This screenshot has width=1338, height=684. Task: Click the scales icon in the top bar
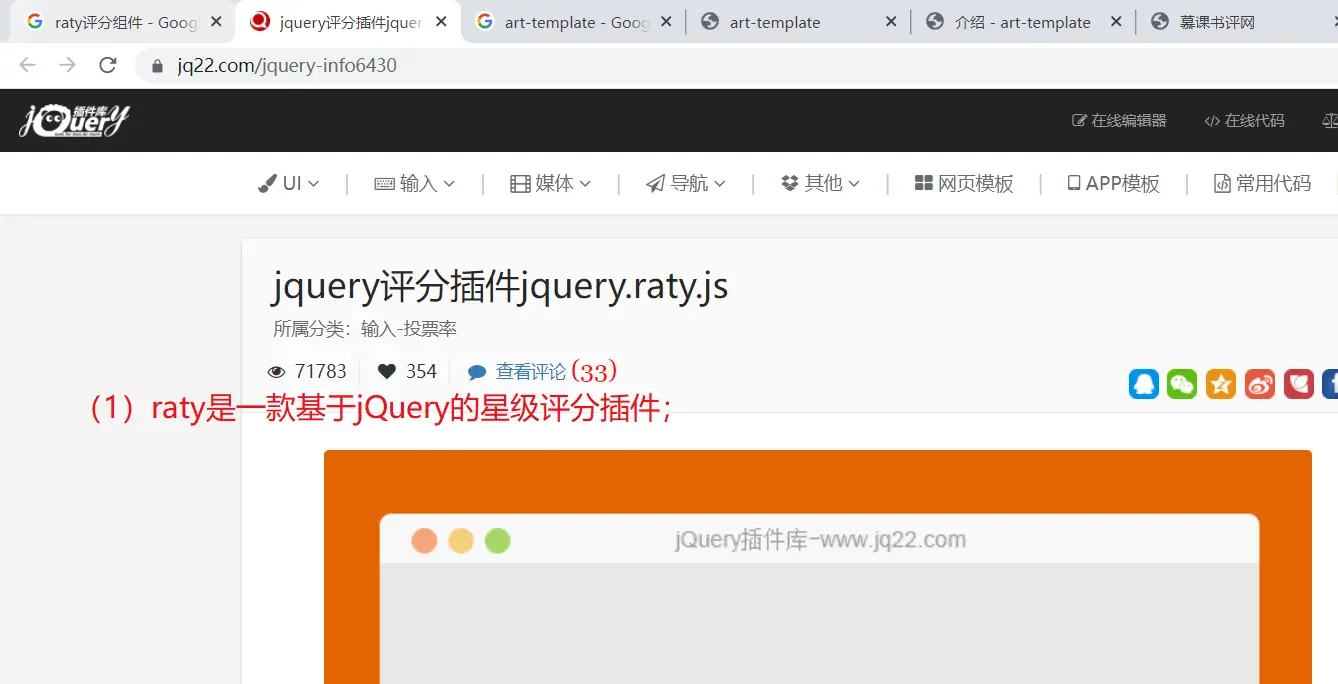coord(1330,120)
